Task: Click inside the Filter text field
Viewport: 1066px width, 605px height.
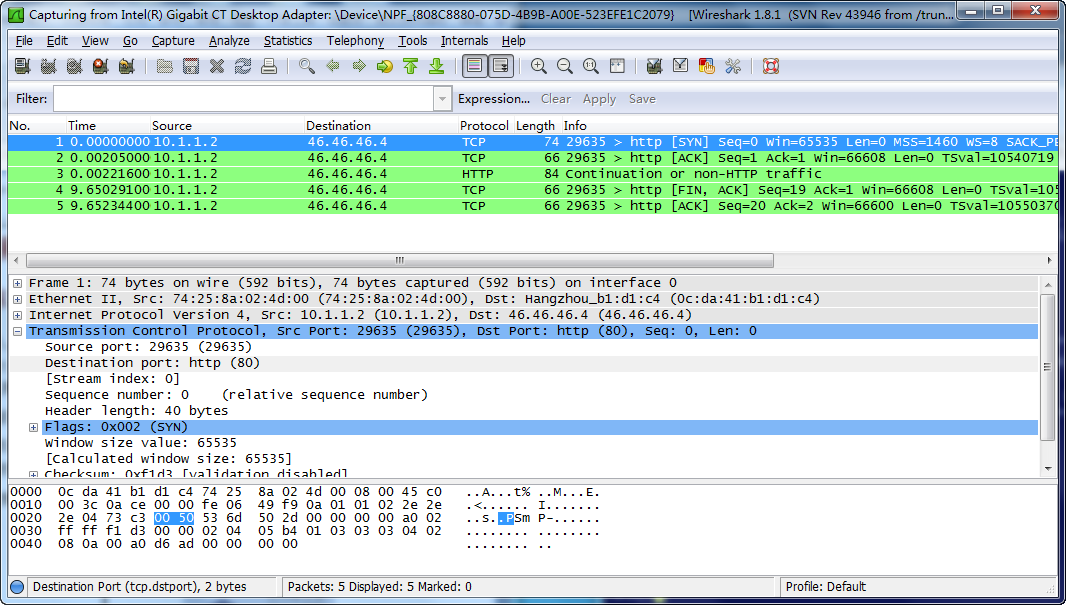Action: [x=243, y=99]
